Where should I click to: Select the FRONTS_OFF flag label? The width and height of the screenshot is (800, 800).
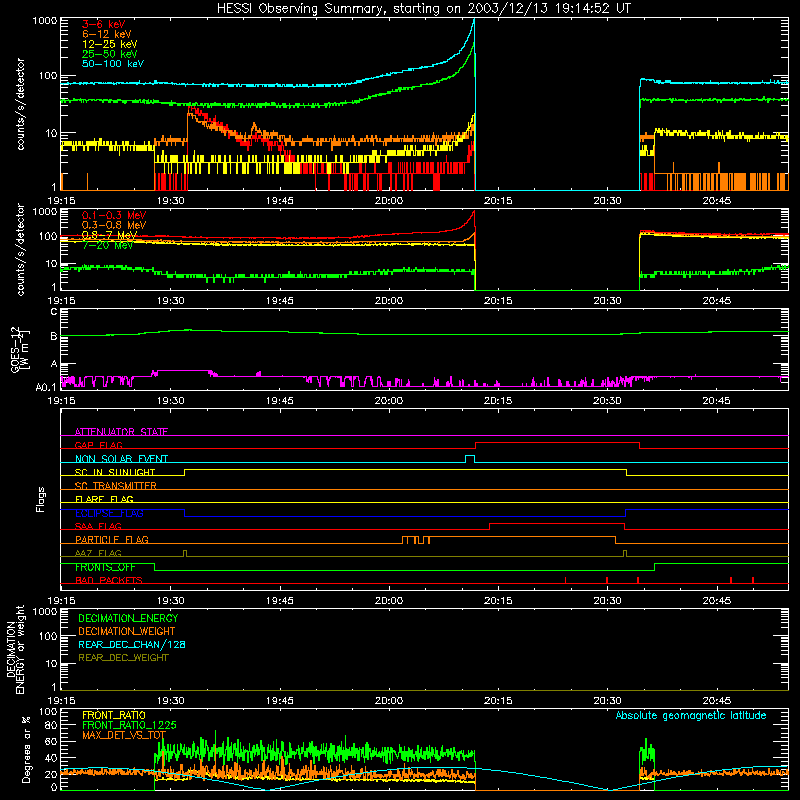click(x=105, y=567)
